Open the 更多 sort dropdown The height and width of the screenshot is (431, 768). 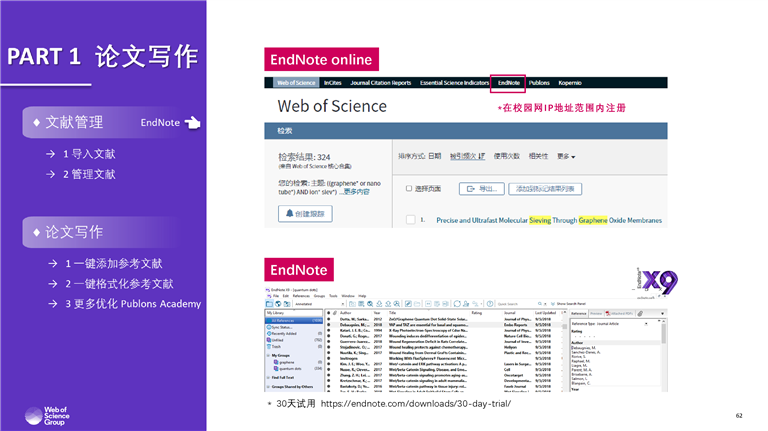point(566,156)
